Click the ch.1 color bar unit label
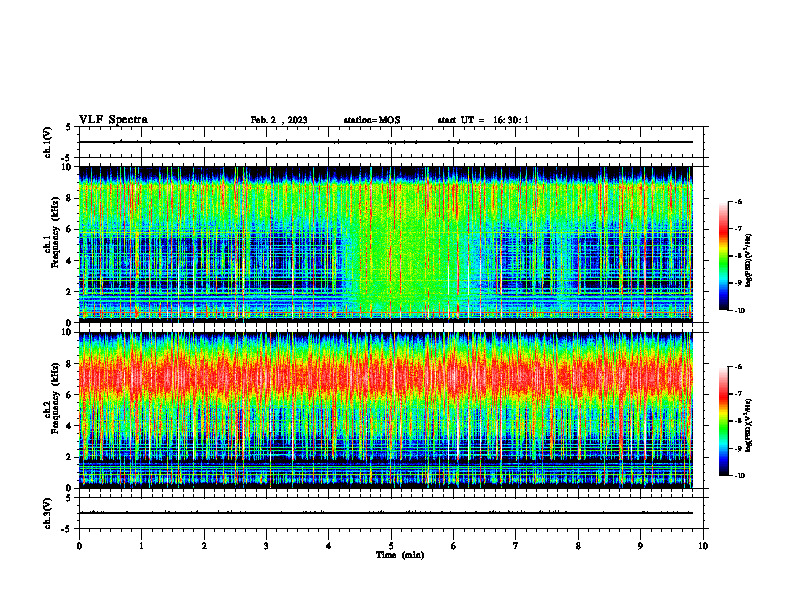 (749, 261)
